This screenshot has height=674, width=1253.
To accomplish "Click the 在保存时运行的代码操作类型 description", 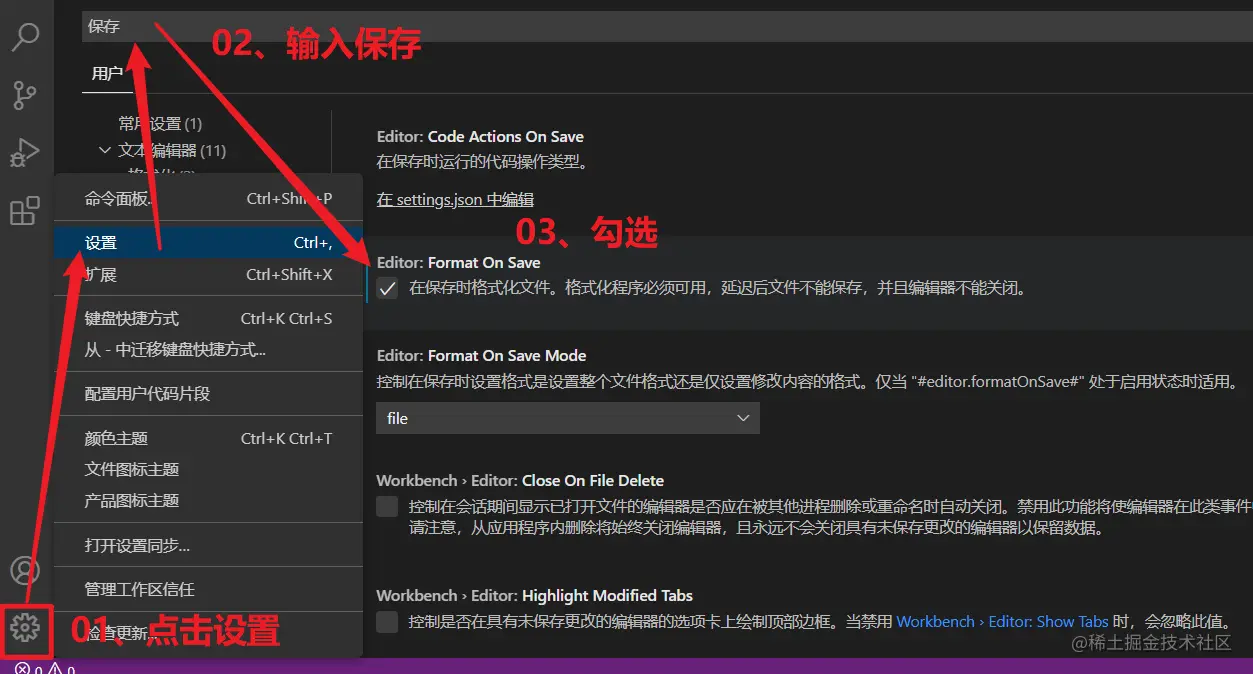I will [x=482, y=161].
